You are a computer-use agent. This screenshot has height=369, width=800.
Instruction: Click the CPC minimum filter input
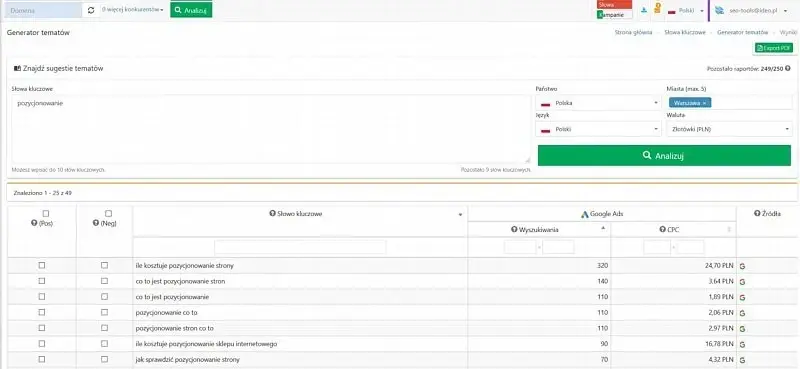(657, 248)
